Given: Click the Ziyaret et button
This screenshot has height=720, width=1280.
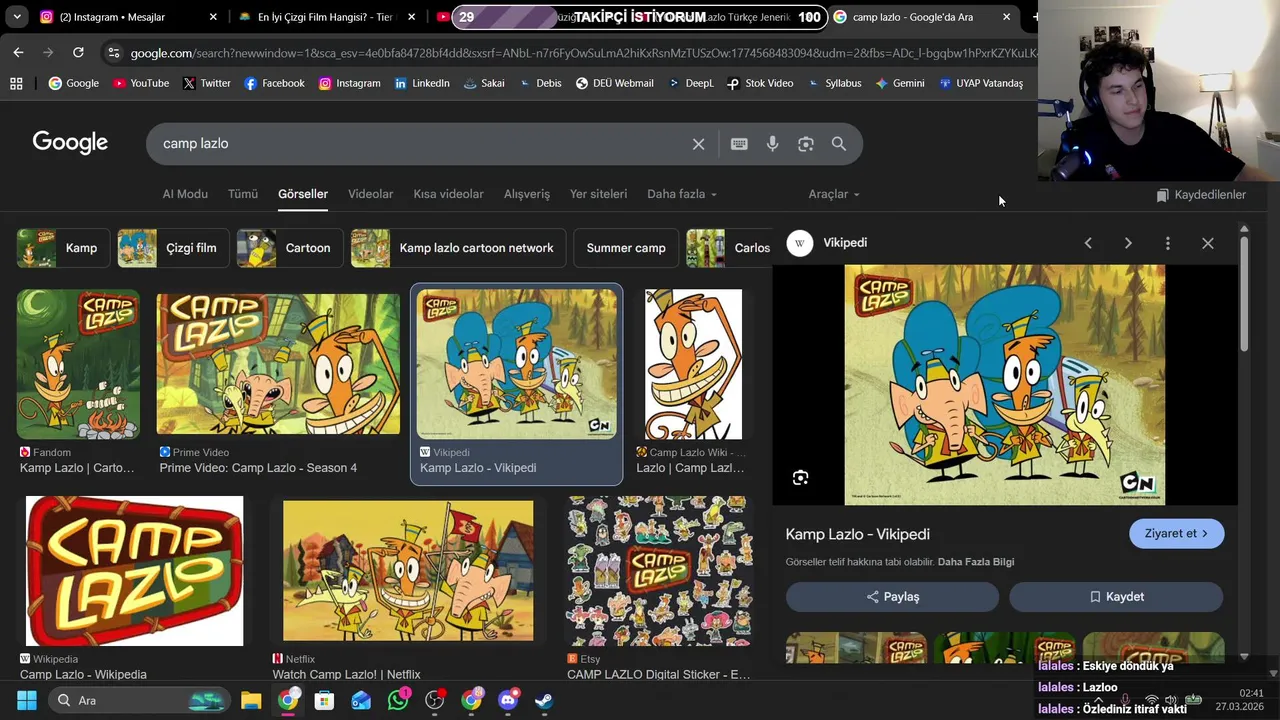Looking at the screenshot, I should tap(1176, 534).
